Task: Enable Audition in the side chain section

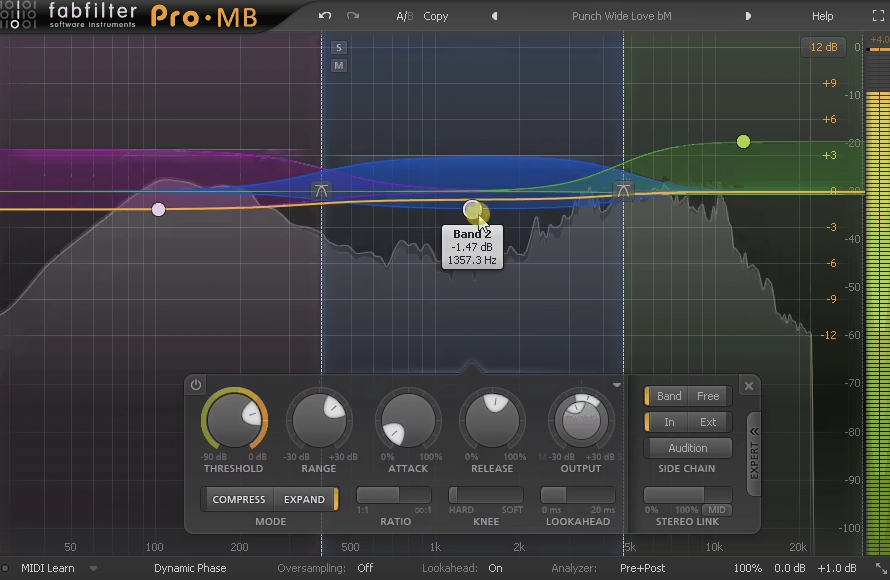Action: (x=687, y=447)
